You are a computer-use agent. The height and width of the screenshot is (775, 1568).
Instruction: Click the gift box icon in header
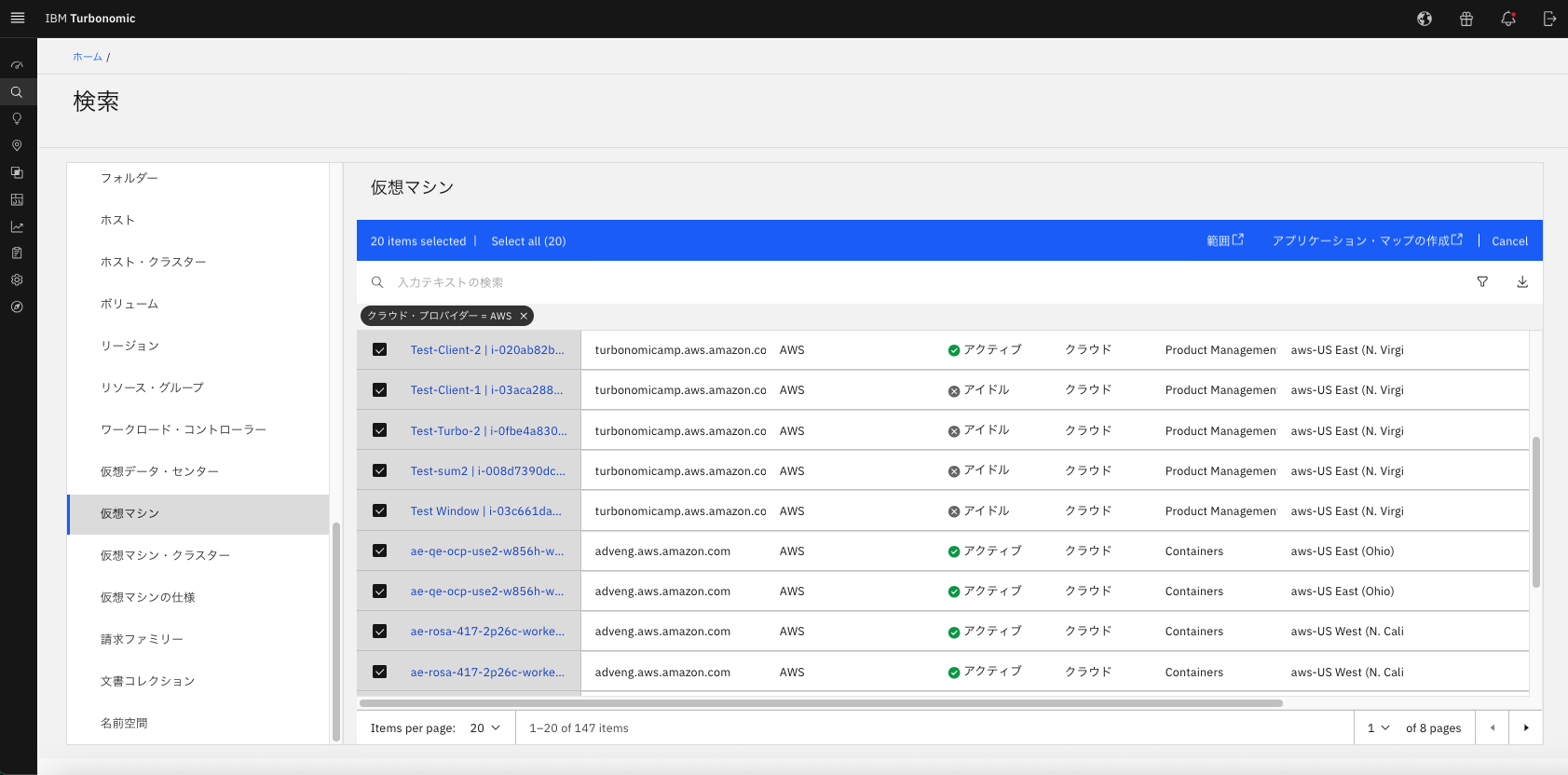coord(1466,19)
